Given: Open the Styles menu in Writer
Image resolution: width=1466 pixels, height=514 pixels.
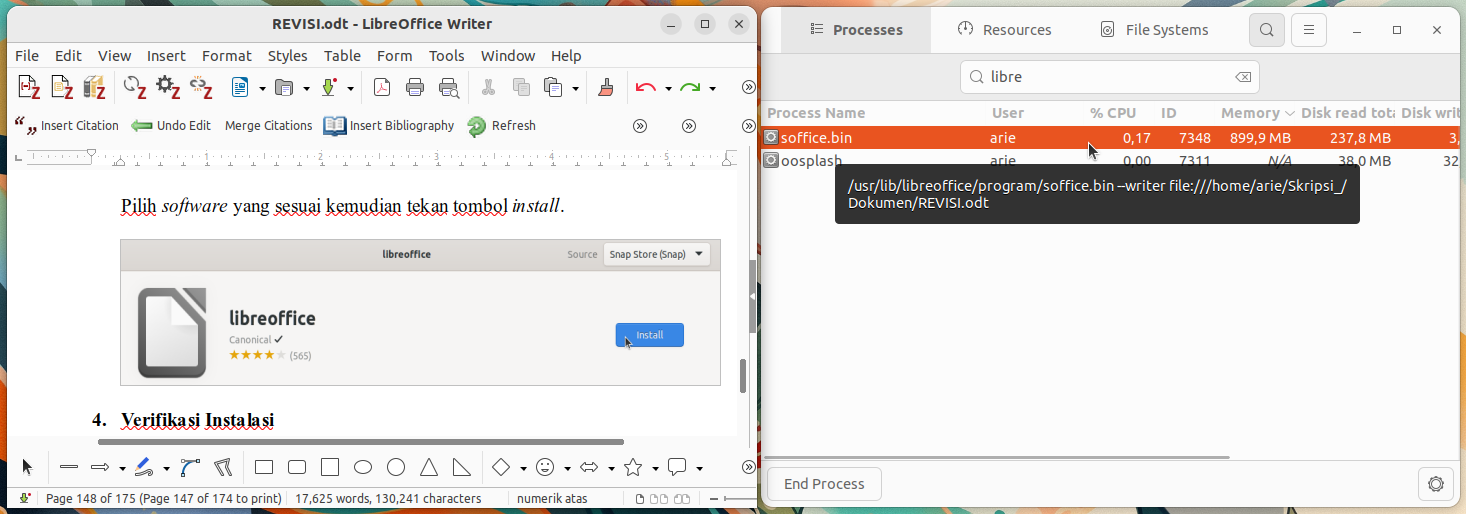Looking at the screenshot, I should click(288, 56).
